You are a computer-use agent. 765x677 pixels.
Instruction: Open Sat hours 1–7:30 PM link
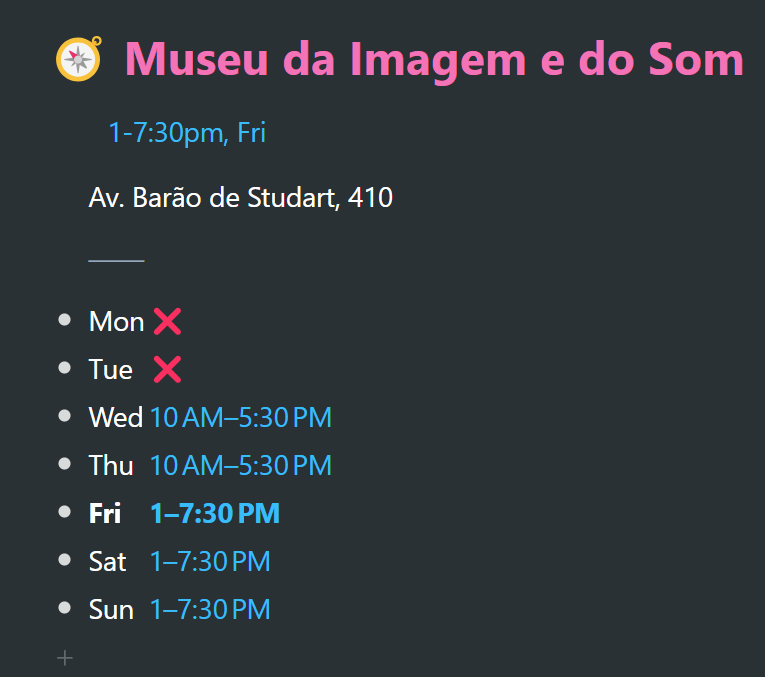tap(210, 561)
